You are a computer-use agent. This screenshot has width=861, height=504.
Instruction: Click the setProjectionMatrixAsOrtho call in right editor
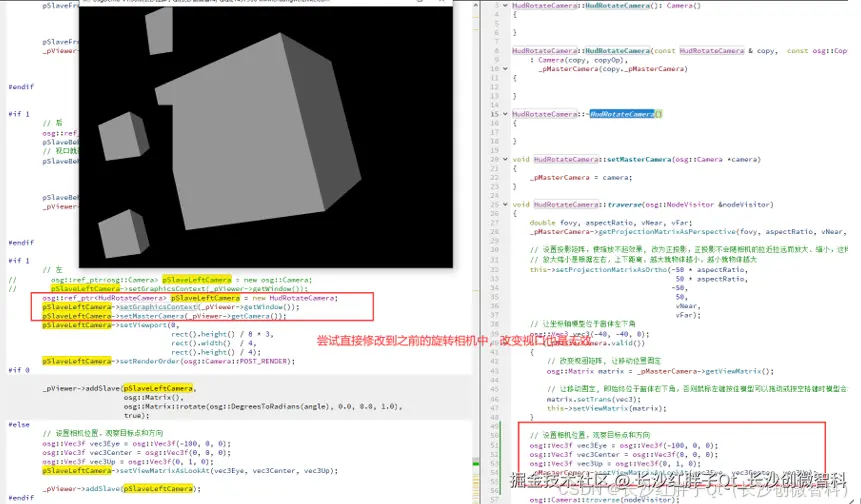pyautogui.click(x=639, y=270)
